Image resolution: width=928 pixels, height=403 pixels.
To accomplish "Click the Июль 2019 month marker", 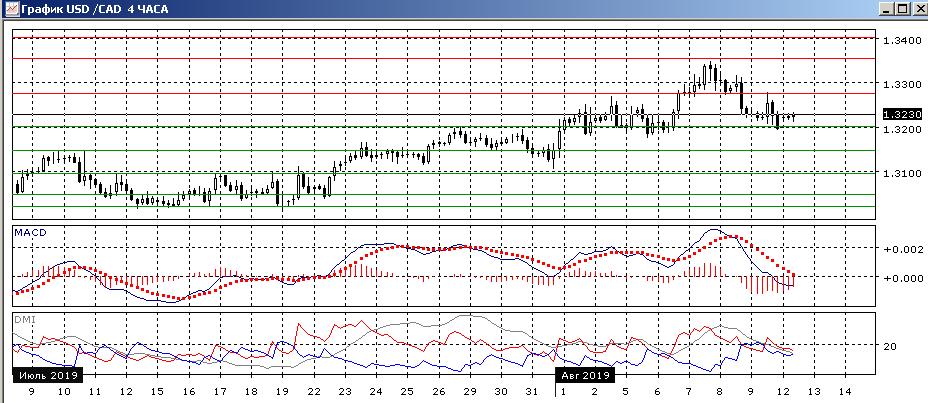I will click(48, 375).
